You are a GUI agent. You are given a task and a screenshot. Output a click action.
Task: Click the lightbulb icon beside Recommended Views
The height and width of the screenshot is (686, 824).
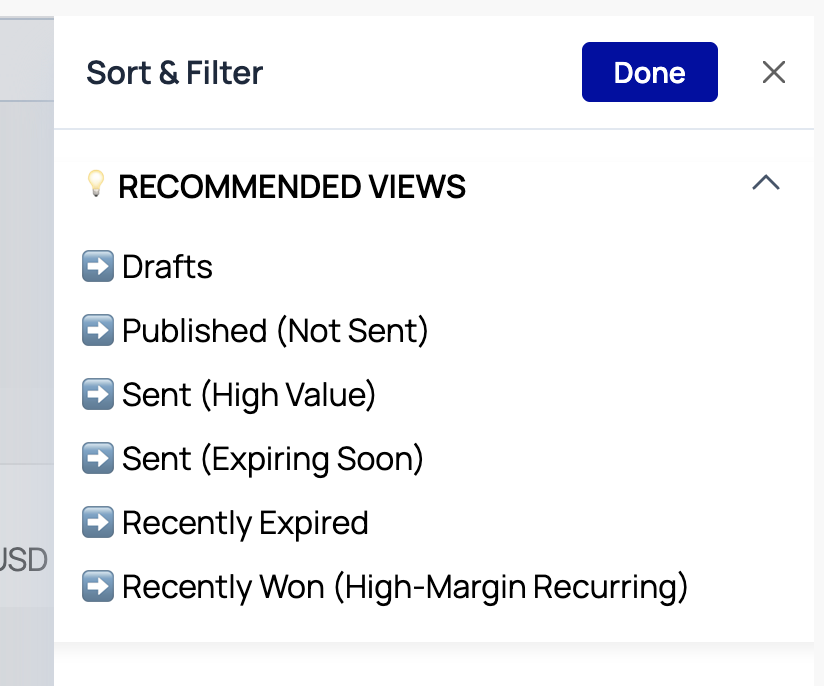tap(96, 183)
